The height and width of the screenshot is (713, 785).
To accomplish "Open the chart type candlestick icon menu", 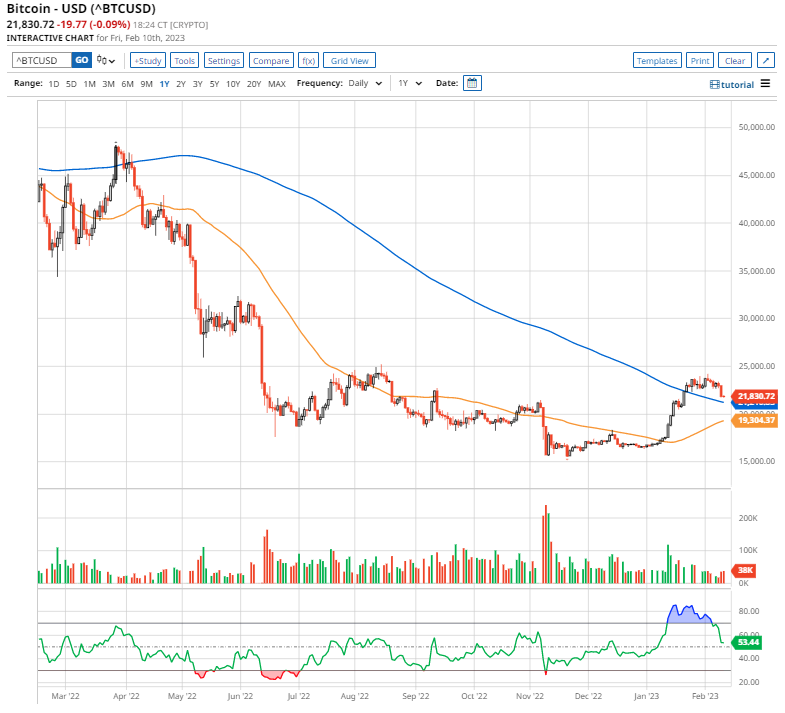I will click(x=106, y=61).
